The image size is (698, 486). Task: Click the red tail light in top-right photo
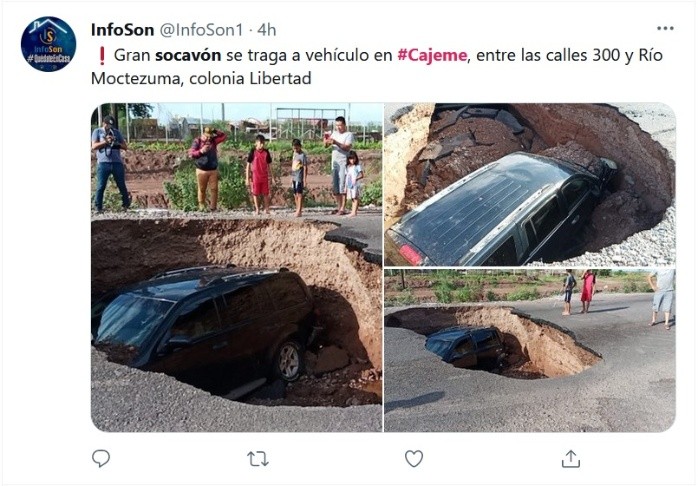coord(411,254)
